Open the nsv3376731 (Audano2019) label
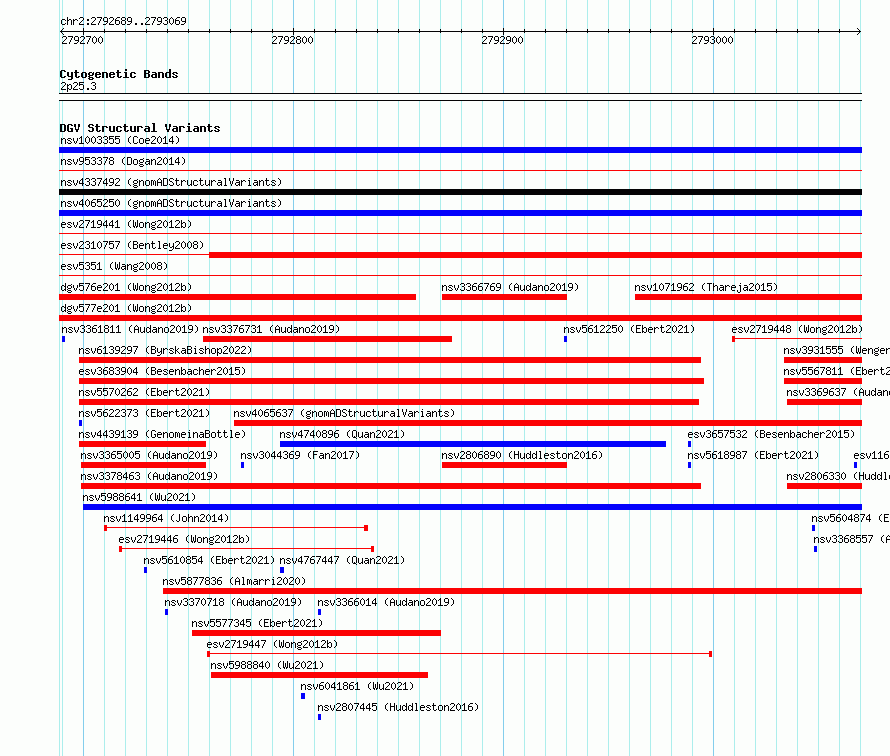890x756 pixels. pos(271,329)
